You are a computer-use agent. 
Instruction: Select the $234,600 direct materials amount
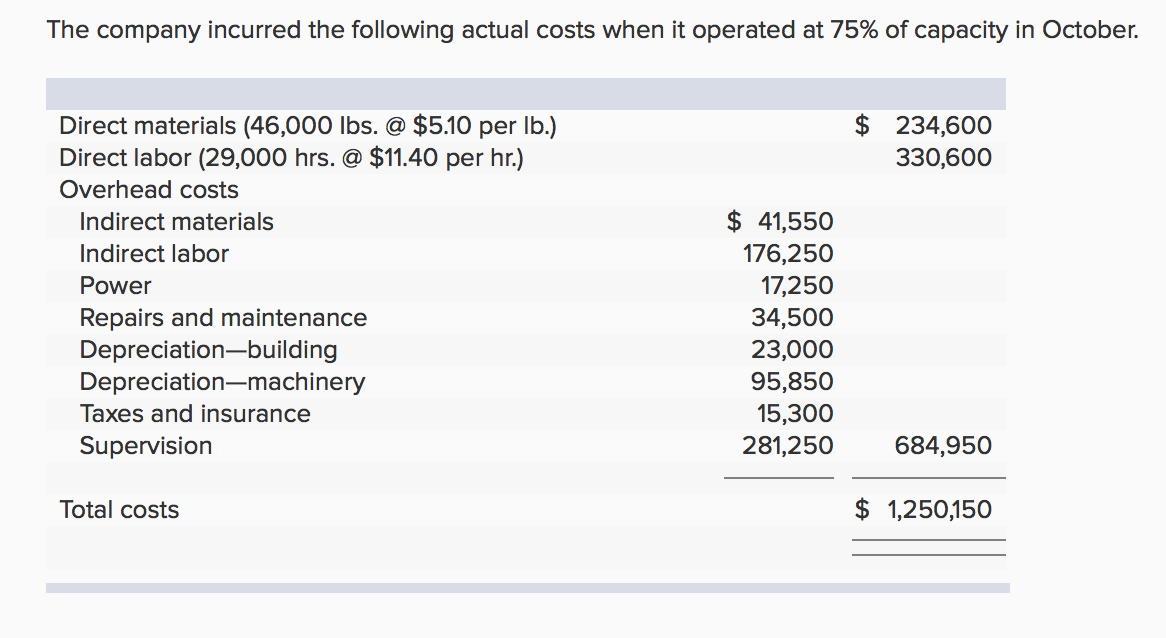click(x=925, y=126)
